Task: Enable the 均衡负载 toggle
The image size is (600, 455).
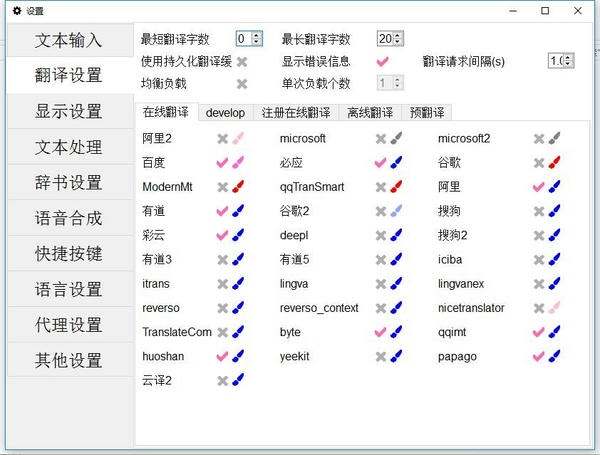Action: click(x=242, y=84)
